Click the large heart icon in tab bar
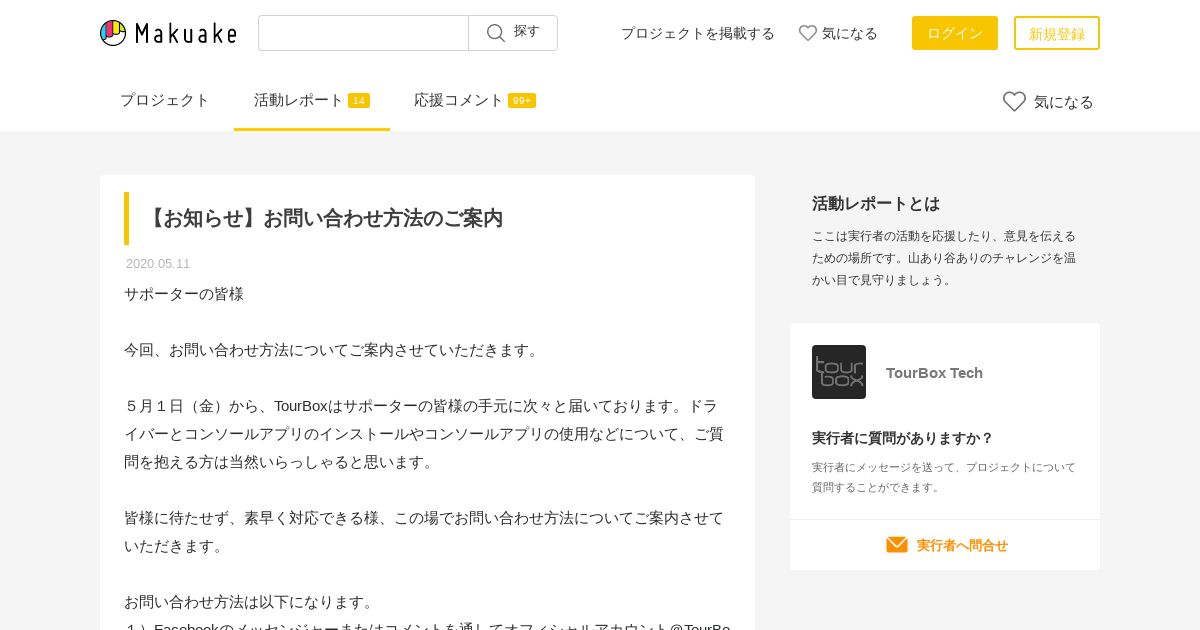The width and height of the screenshot is (1200, 630). point(1014,101)
